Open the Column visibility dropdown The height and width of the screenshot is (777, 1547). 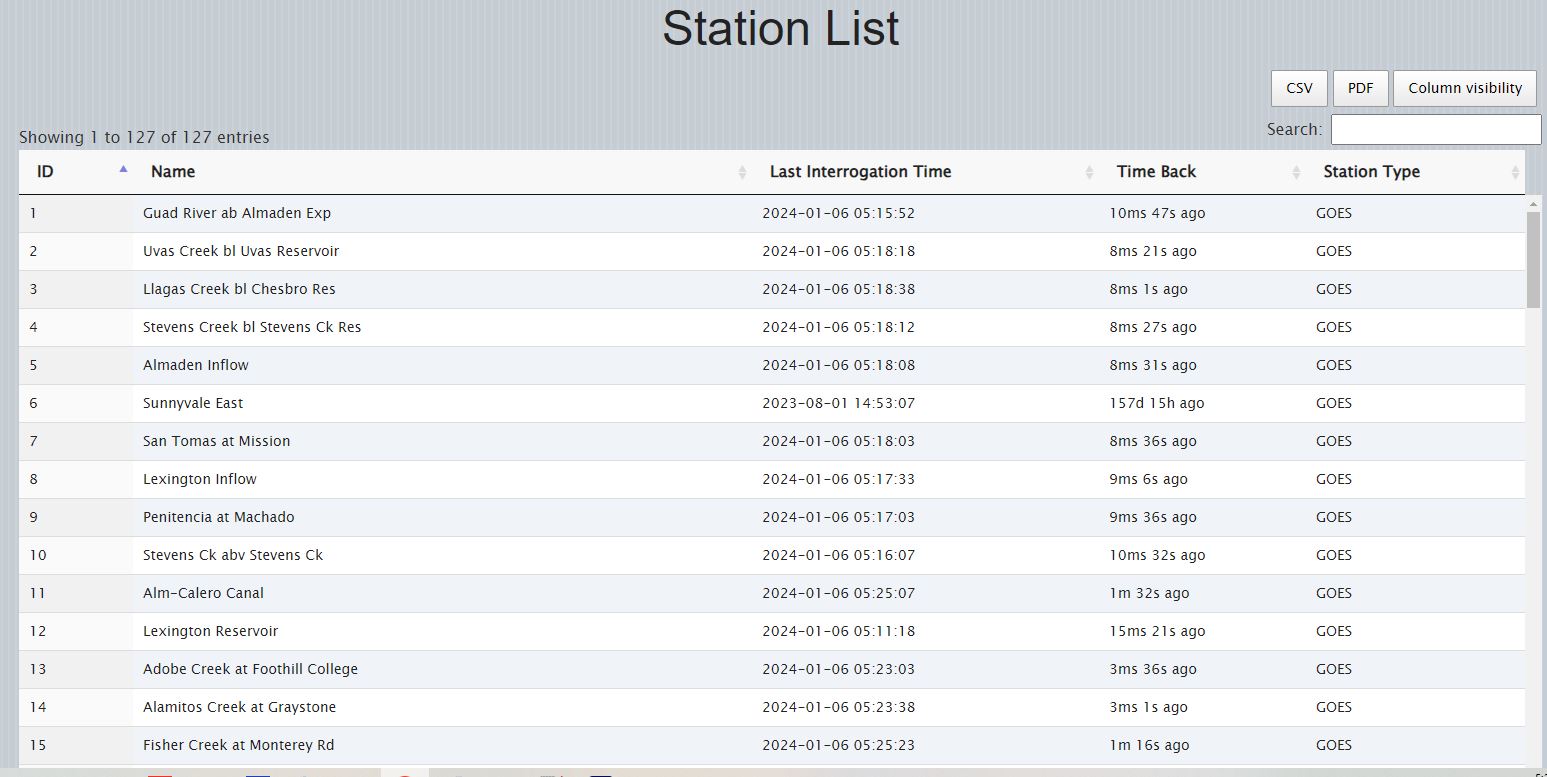(1464, 88)
